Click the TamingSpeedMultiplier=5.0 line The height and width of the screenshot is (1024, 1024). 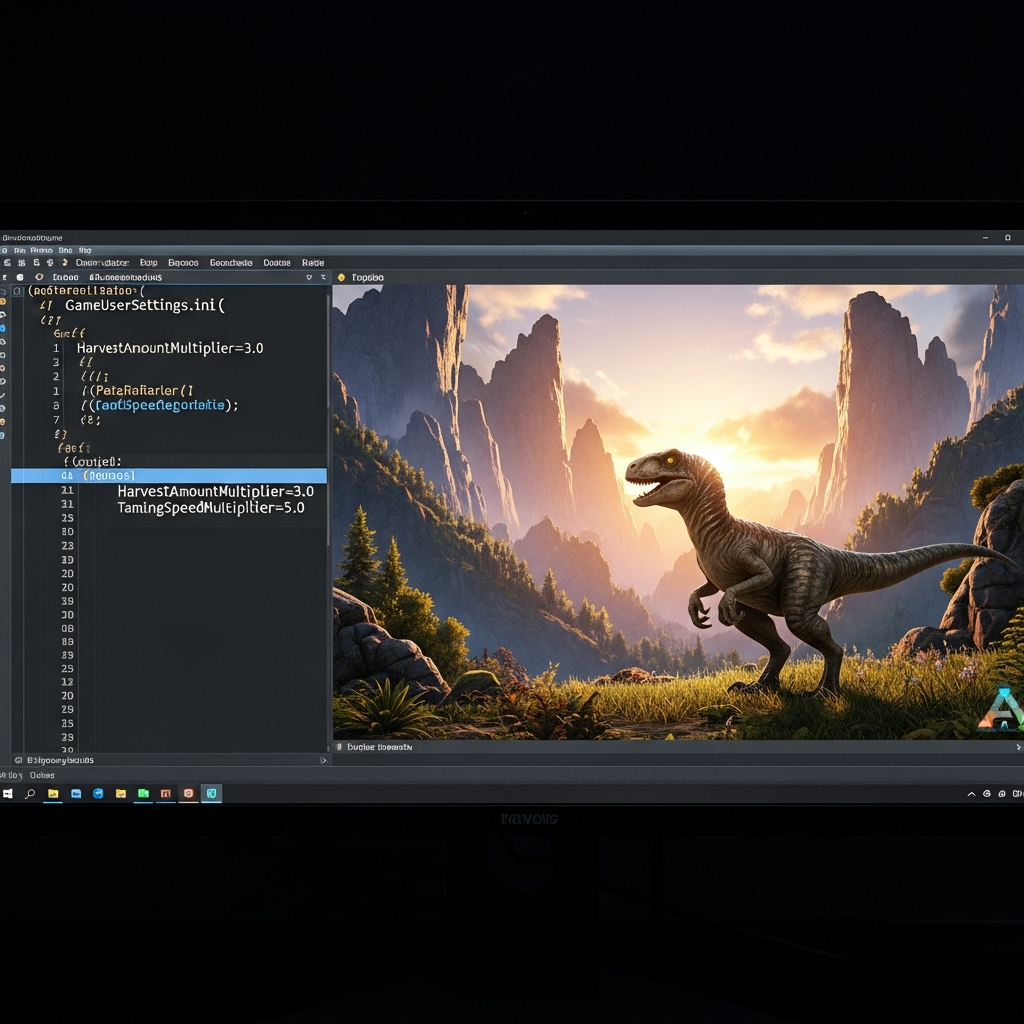210,508
